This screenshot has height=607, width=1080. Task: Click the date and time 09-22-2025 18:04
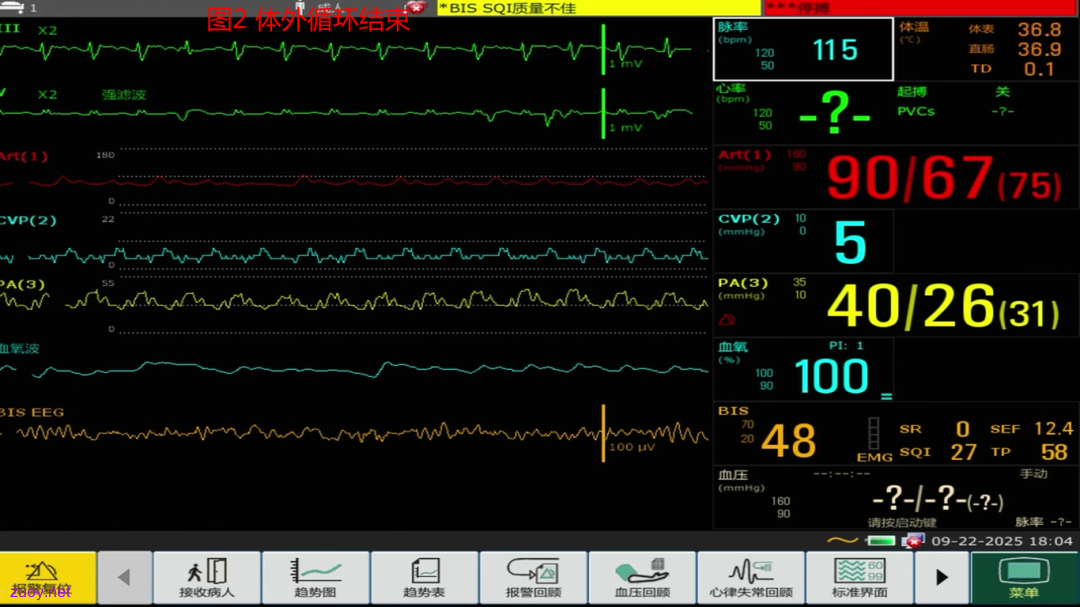[x=1001, y=541]
